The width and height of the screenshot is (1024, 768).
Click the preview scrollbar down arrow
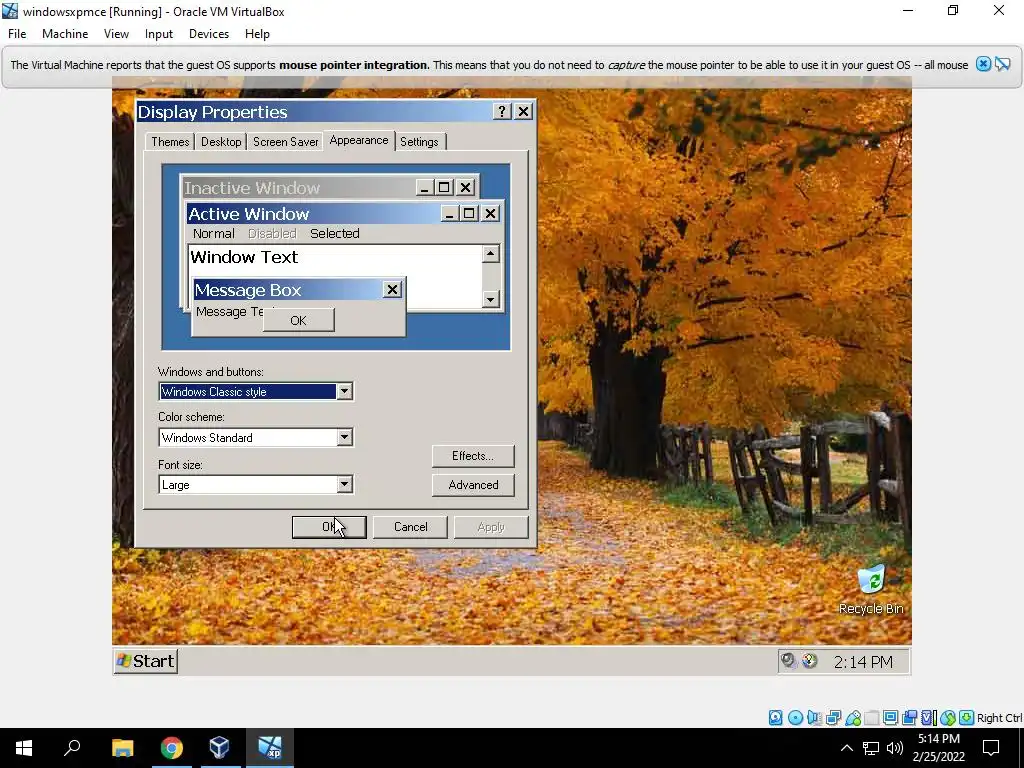pos(490,299)
